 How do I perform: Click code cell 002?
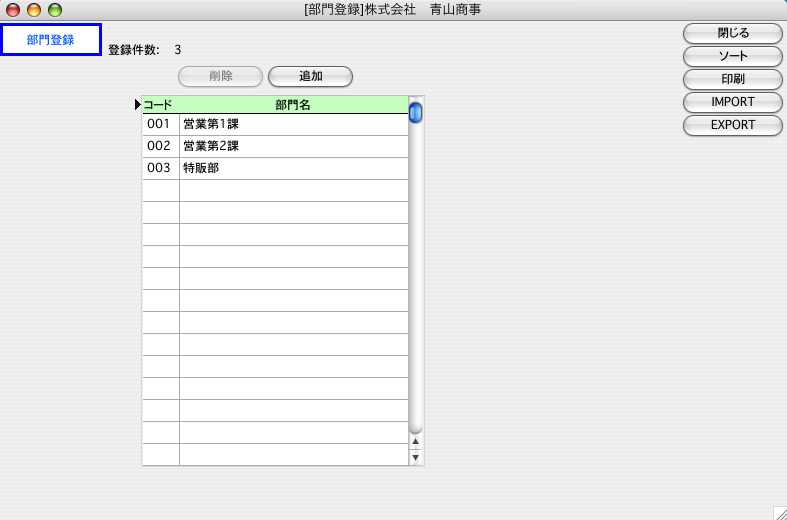click(160, 146)
